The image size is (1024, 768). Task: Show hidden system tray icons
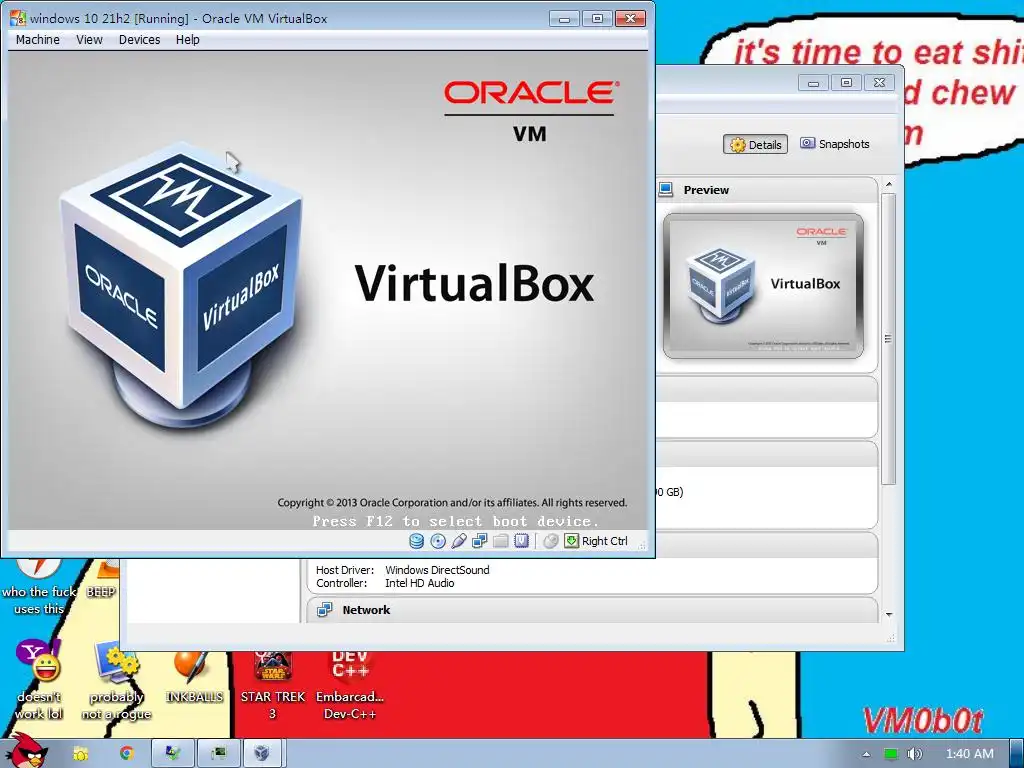coord(866,754)
